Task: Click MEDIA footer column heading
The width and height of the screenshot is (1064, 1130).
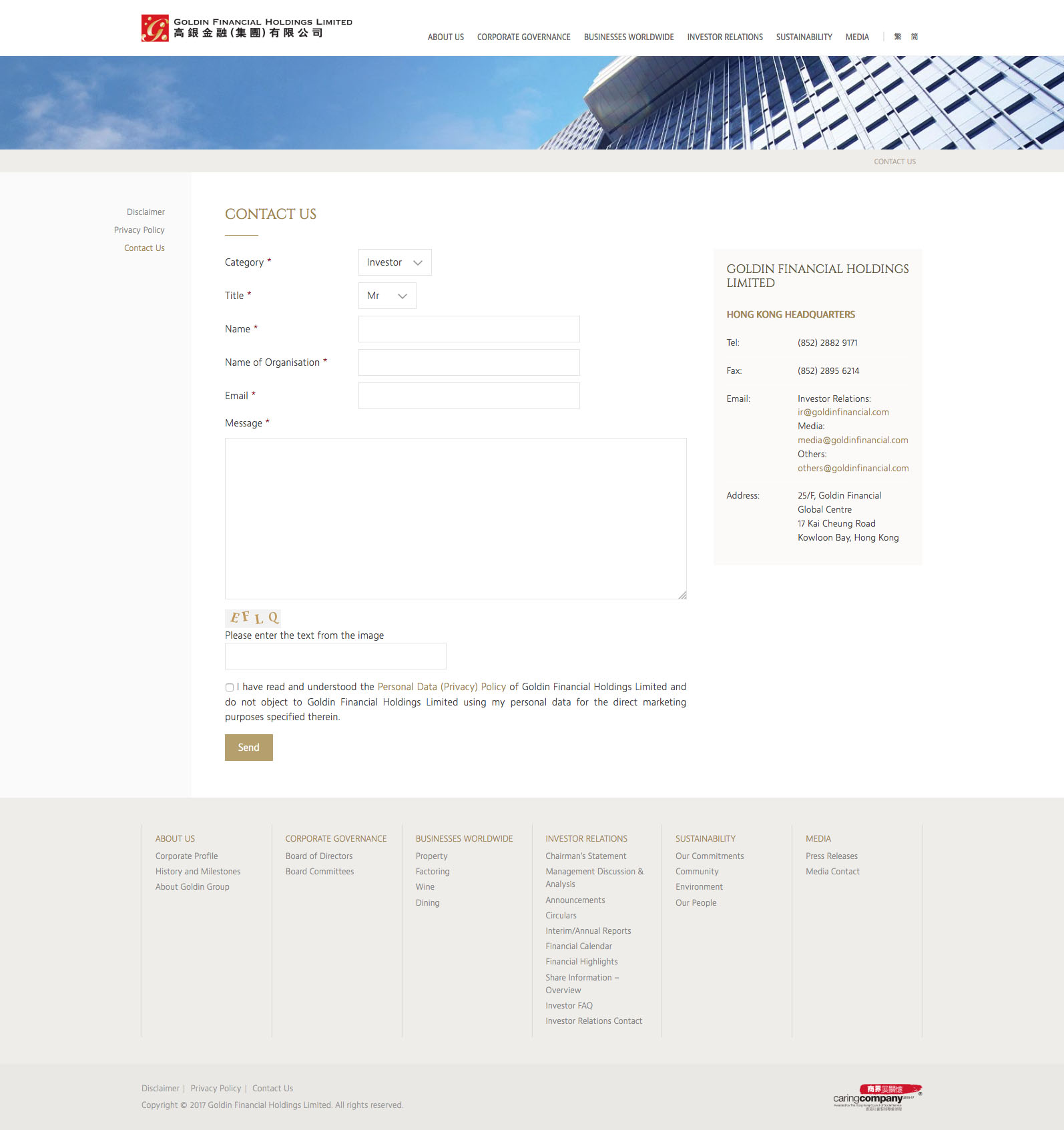Action: click(818, 839)
